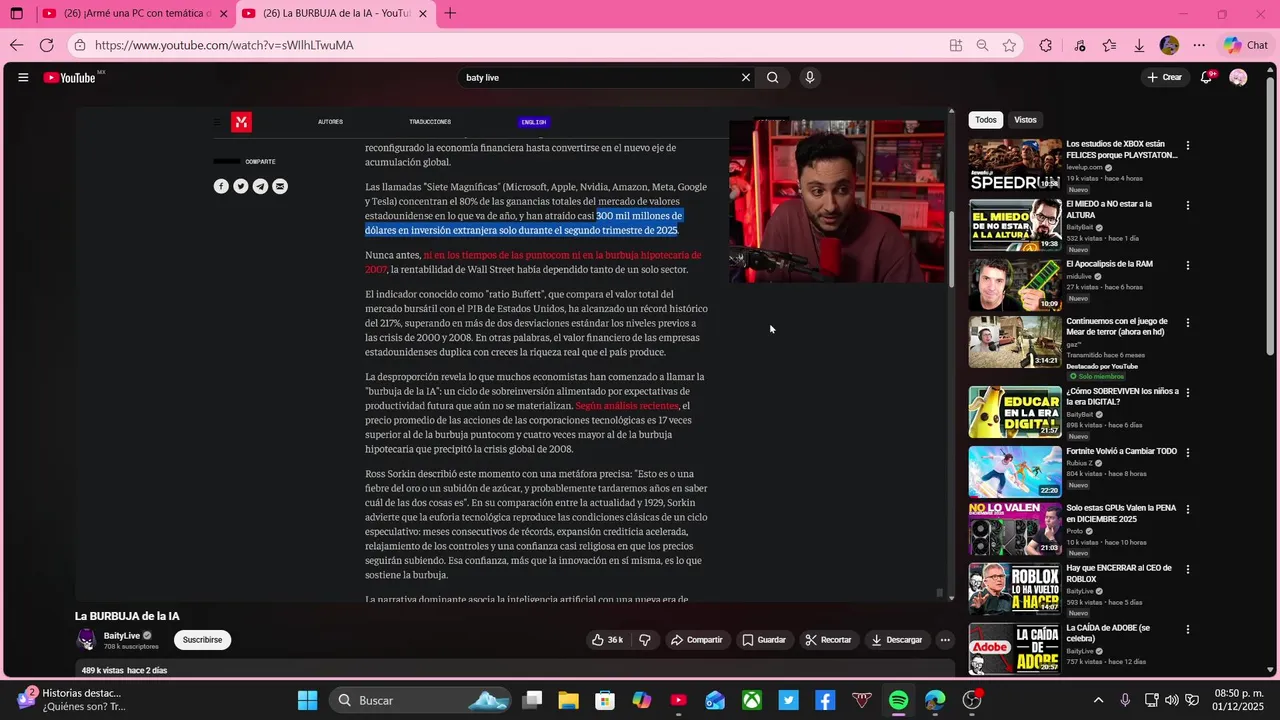Open the browser split screen icon
The height and width of the screenshot is (720, 1280).
coord(956,45)
